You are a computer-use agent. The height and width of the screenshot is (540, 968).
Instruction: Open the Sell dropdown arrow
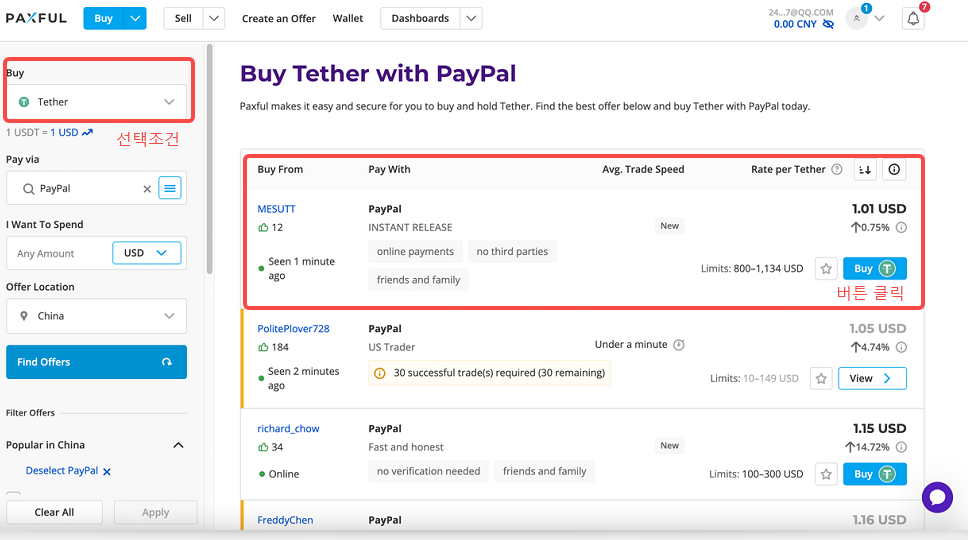(x=214, y=19)
